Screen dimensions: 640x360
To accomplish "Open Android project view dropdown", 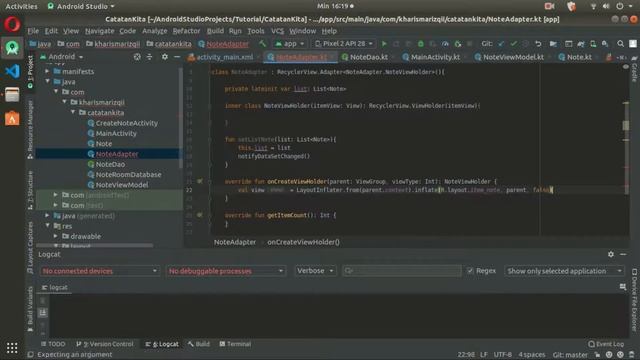I will pyautogui.click(x=62, y=57).
